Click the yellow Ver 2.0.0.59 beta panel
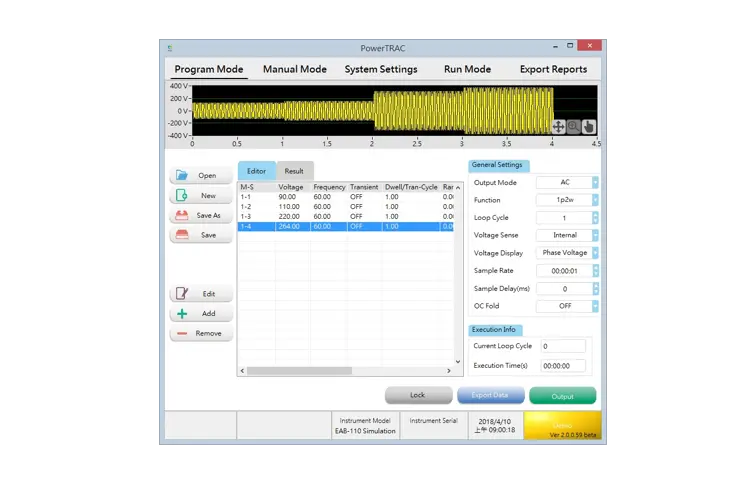Image resolution: width=732 pixels, height=480 pixels. (563, 425)
